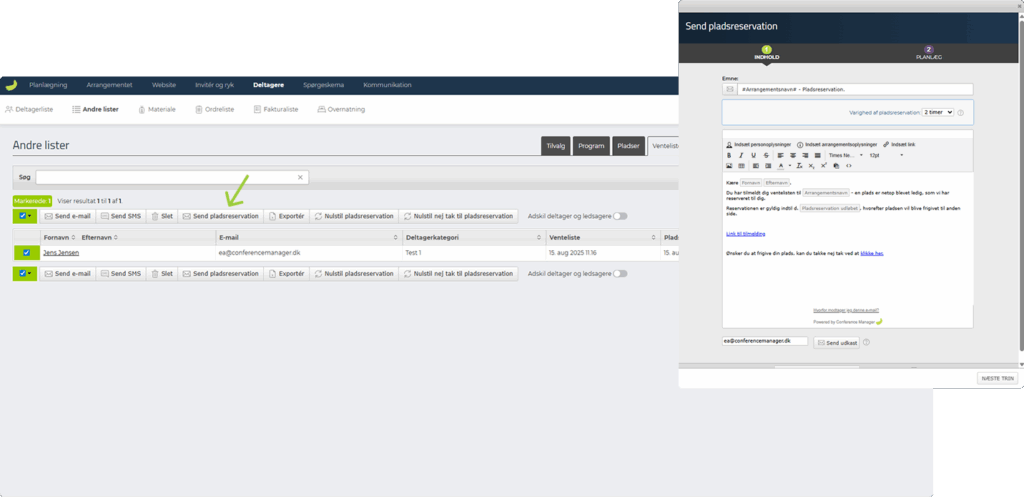Image resolution: width=1024 pixels, height=497 pixels.
Task: Click Send SMS button below the table
Action: point(121,274)
